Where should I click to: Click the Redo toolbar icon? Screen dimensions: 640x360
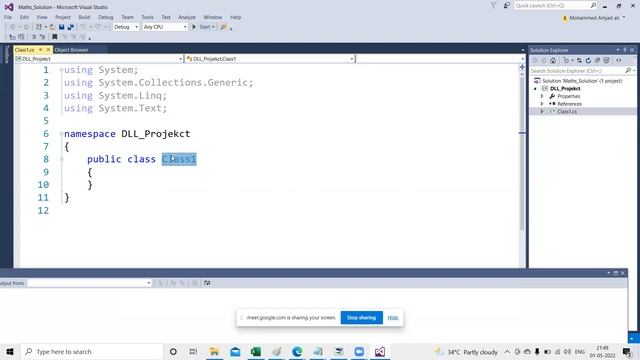click(x=98, y=27)
